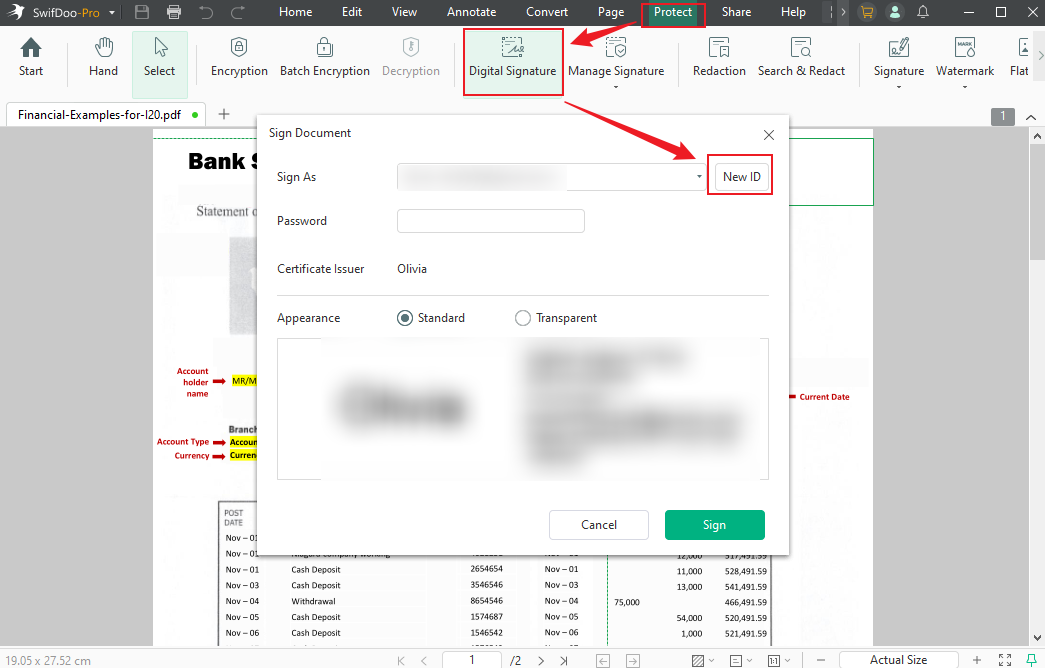This screenshot has height=668, width=1045.
Task: Click the New ID button
Action: [740, 175]
